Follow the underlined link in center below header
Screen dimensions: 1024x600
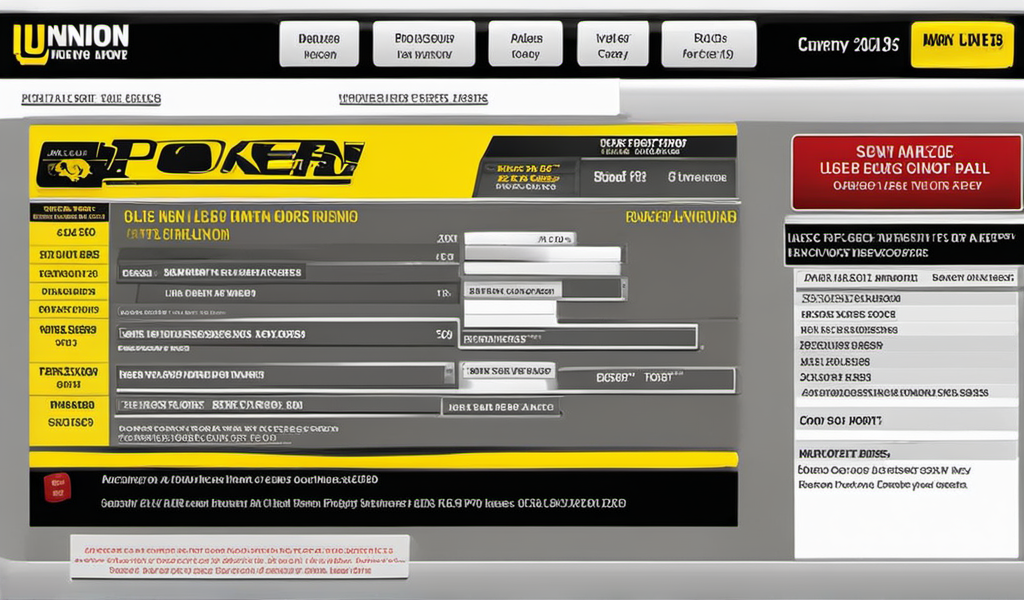413,99
